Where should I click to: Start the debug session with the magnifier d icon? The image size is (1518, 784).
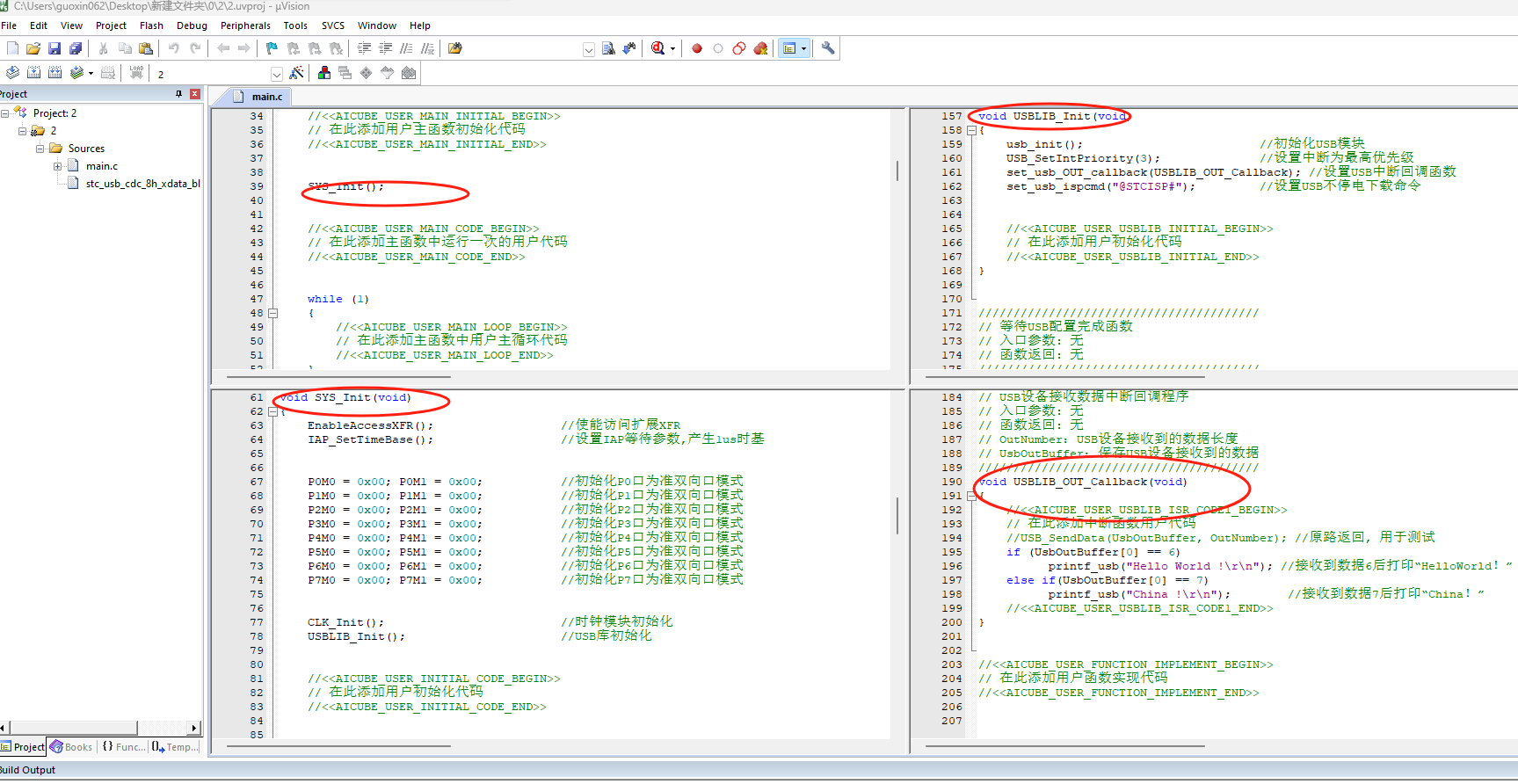coord(658,48)
